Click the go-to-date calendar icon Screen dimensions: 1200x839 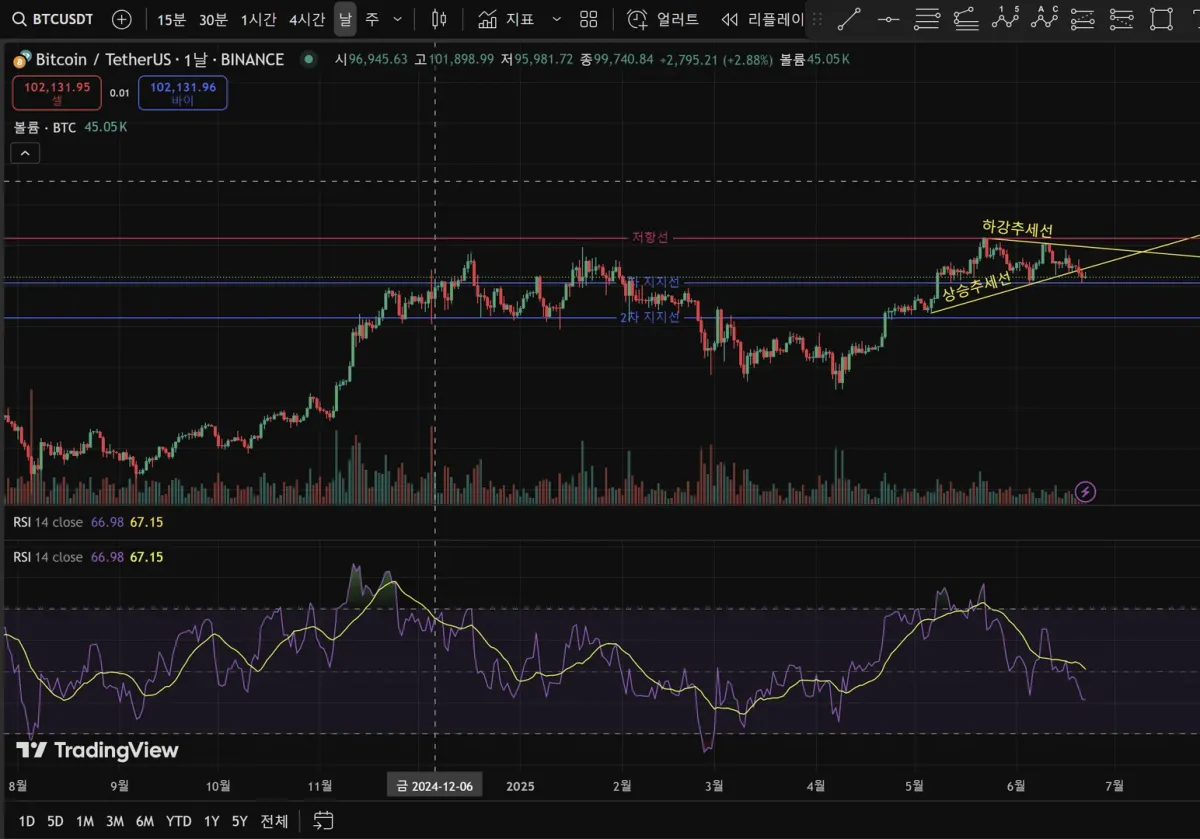tap(323, 821)
